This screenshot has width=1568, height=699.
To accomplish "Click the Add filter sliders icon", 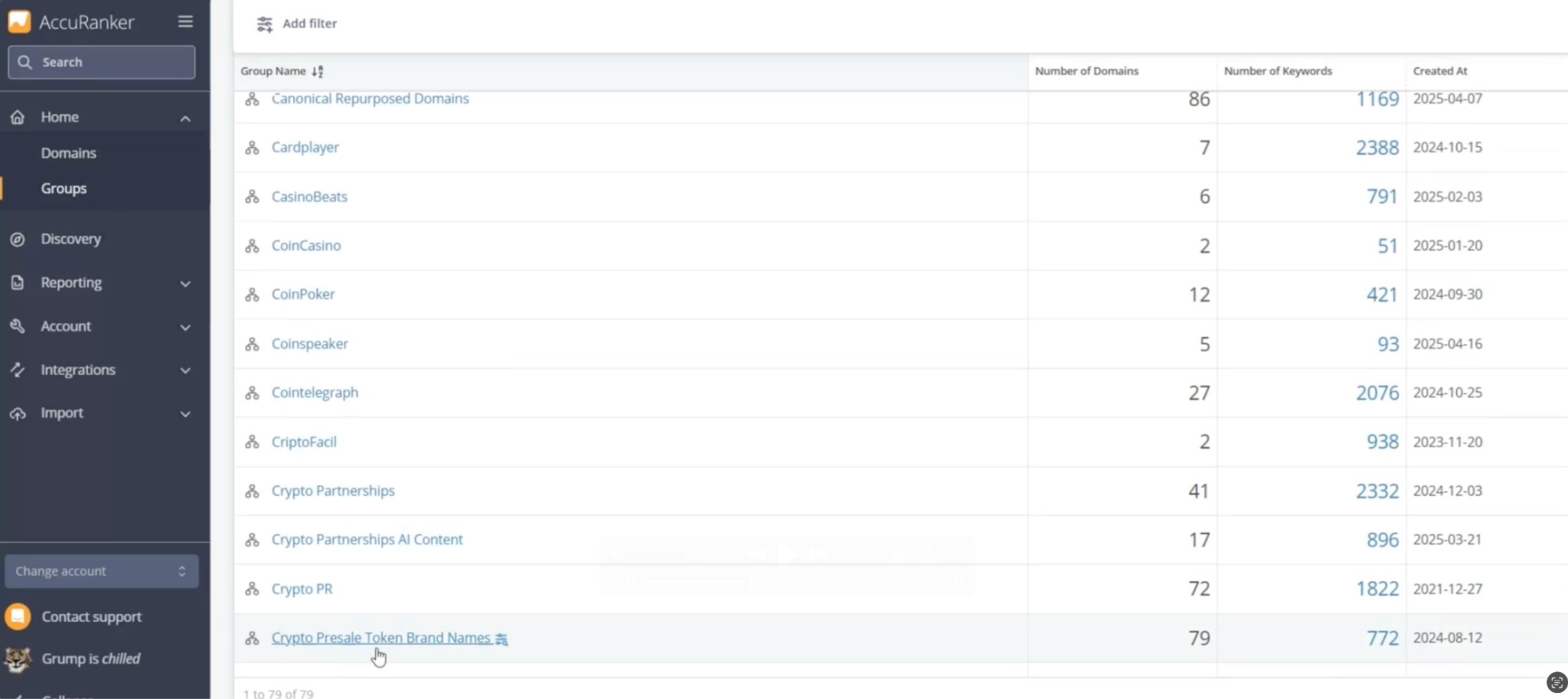I will 265,24.
